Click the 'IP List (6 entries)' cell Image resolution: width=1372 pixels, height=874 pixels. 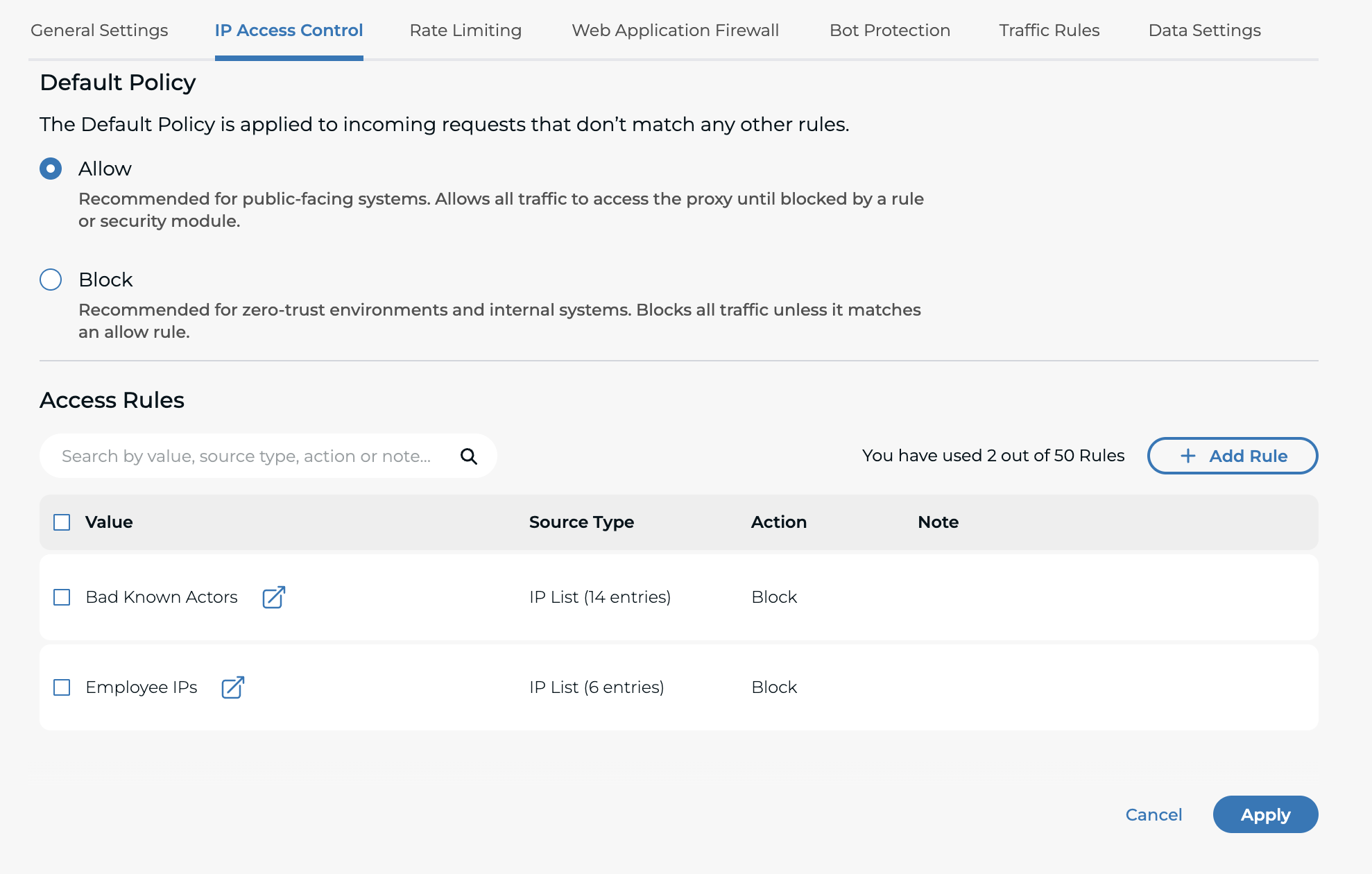(597, 687)
